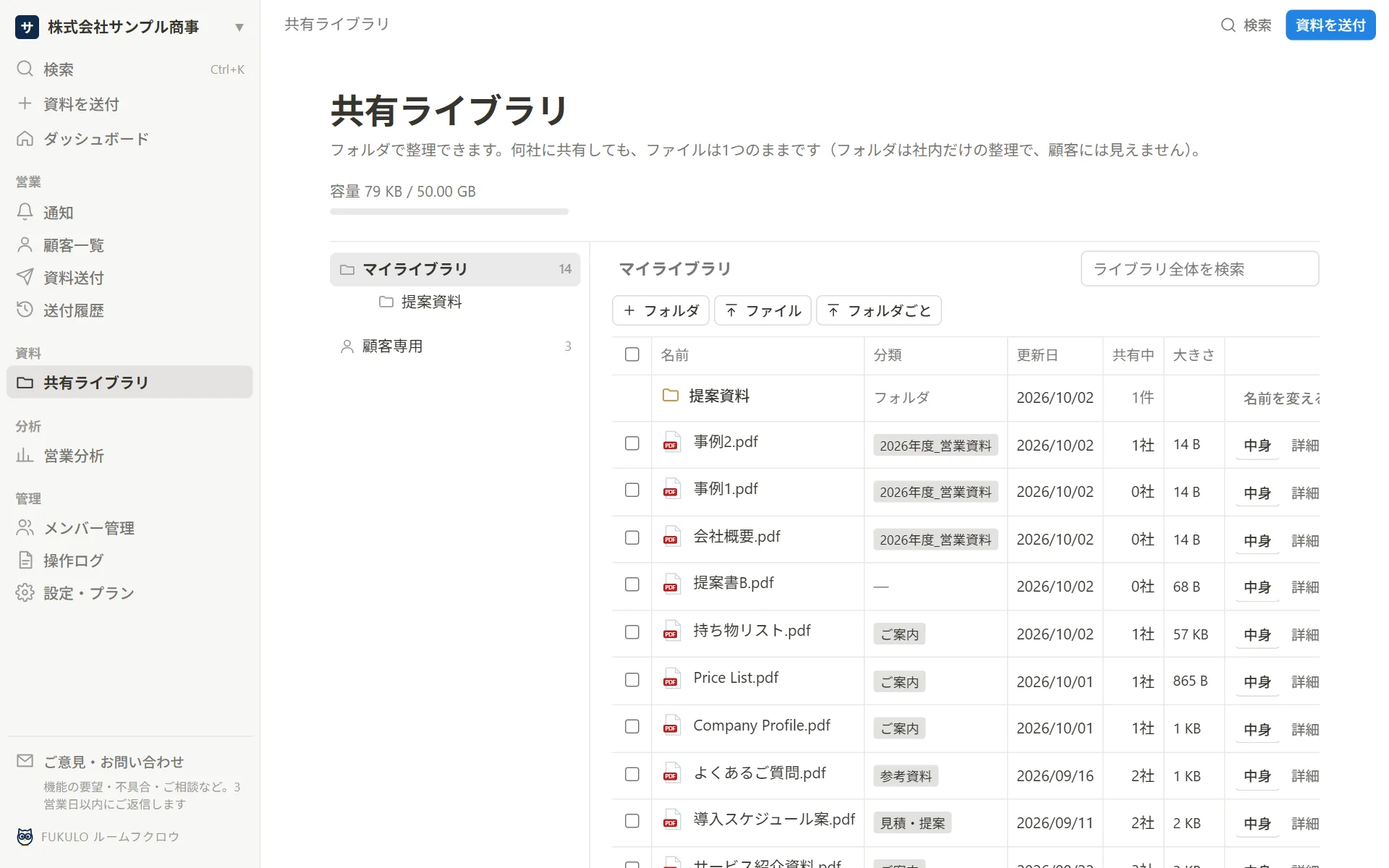
Task: Click the top-right 検索 magnifier
Action: coord(1228,25)
